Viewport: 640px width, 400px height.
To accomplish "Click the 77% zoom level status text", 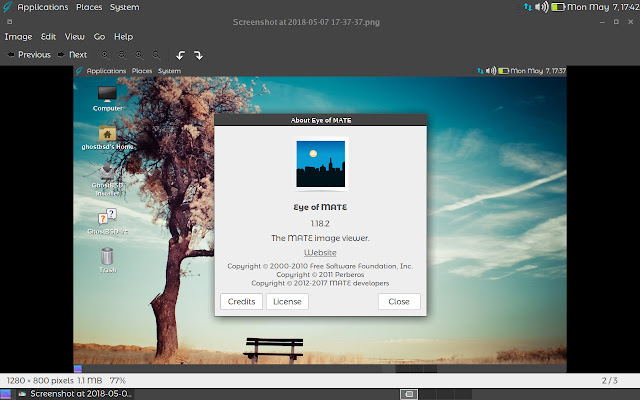I will 118,380.
